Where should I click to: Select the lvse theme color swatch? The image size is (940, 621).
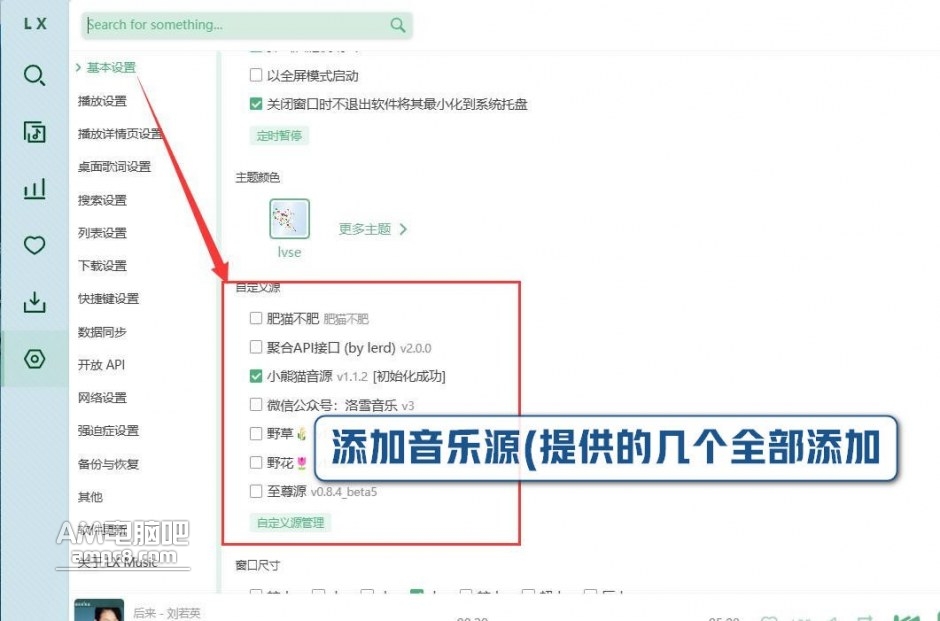pyautogui.click(x=289, y=219)
